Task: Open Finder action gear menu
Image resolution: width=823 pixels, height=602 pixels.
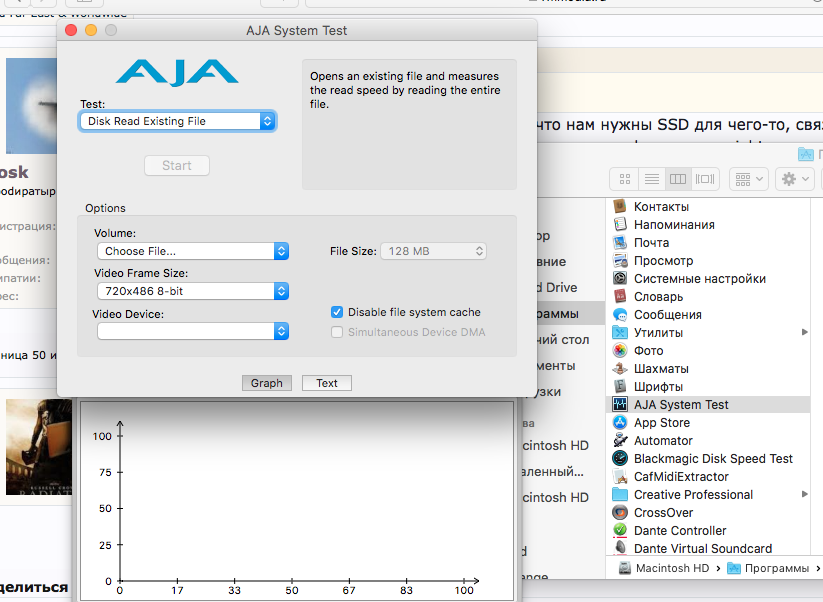Action: (x=795, y=179)
